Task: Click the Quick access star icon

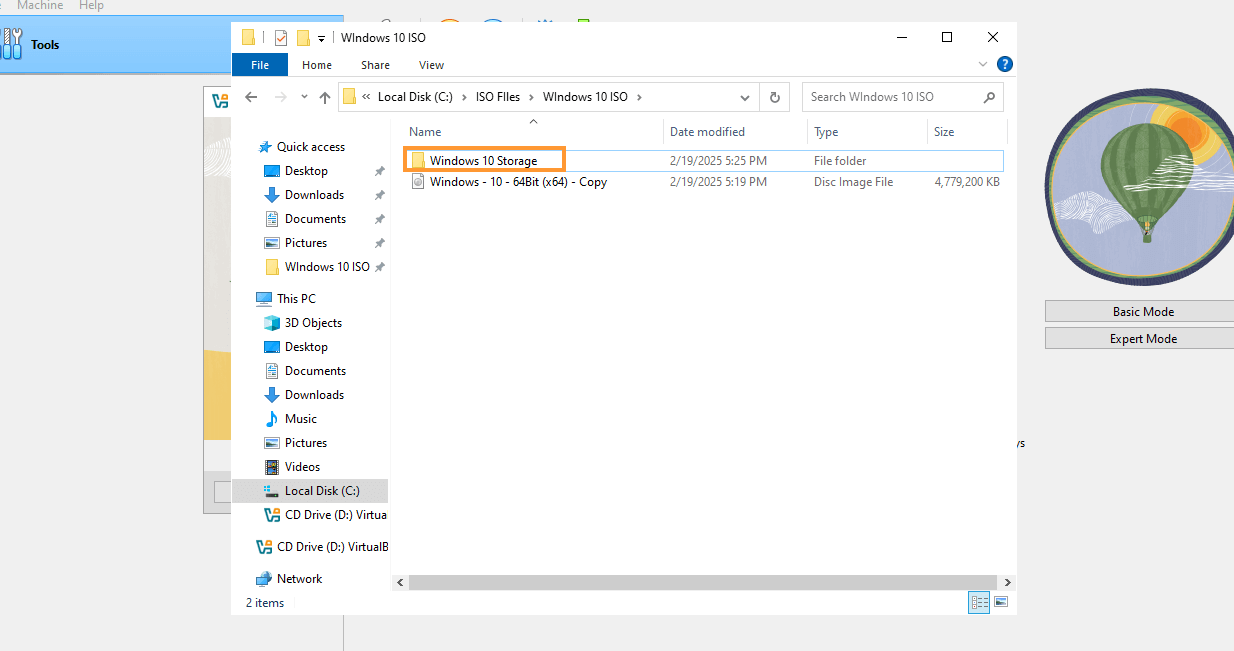Action: (265, 147)
